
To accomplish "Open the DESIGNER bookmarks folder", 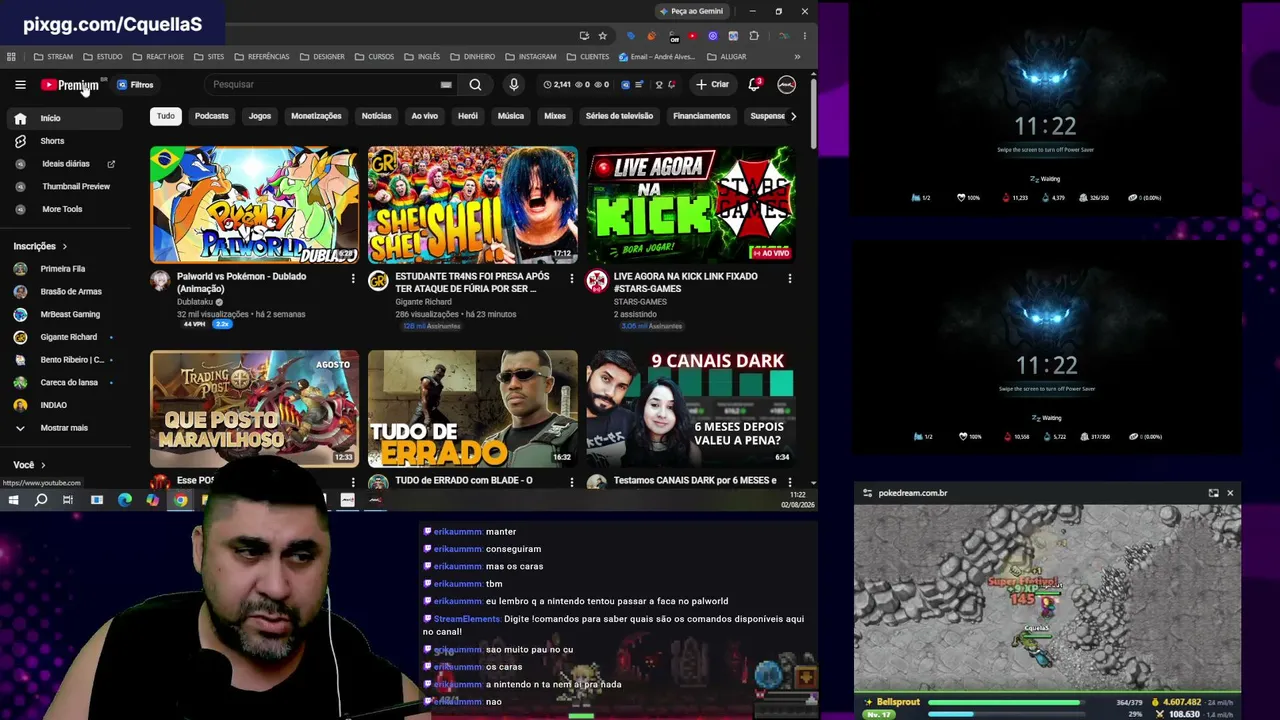I will 322,57.
